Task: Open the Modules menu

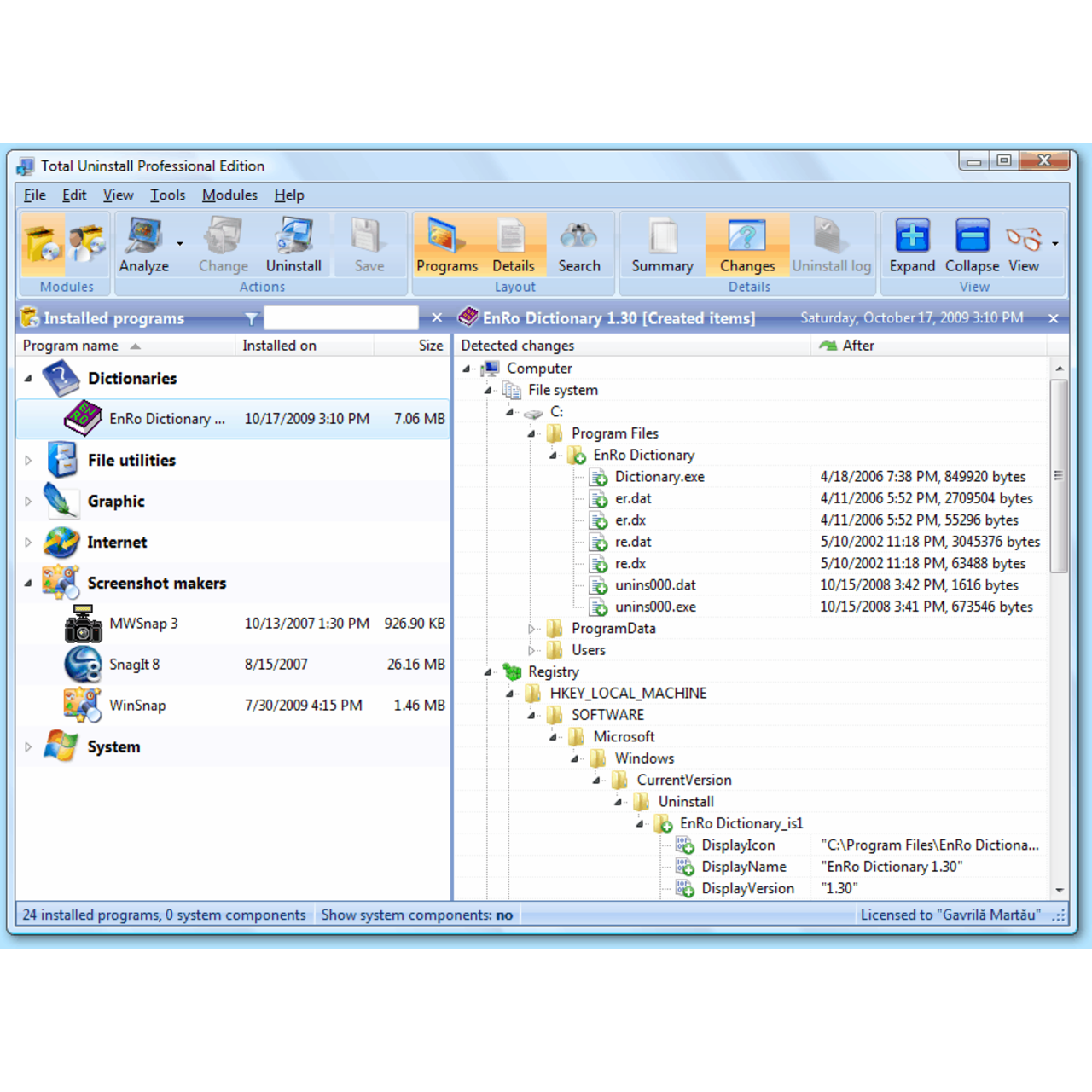Action: 229,195
